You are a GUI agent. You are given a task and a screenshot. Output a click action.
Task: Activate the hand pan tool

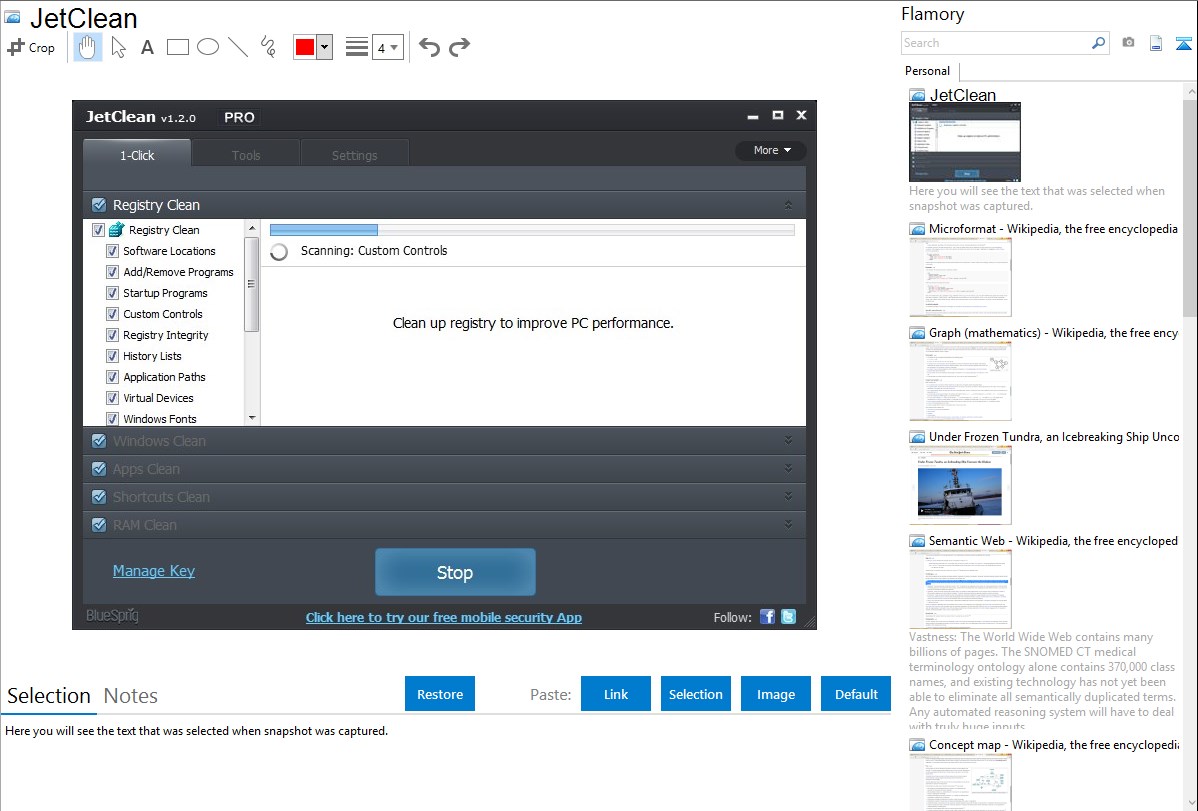pos(88,47)
